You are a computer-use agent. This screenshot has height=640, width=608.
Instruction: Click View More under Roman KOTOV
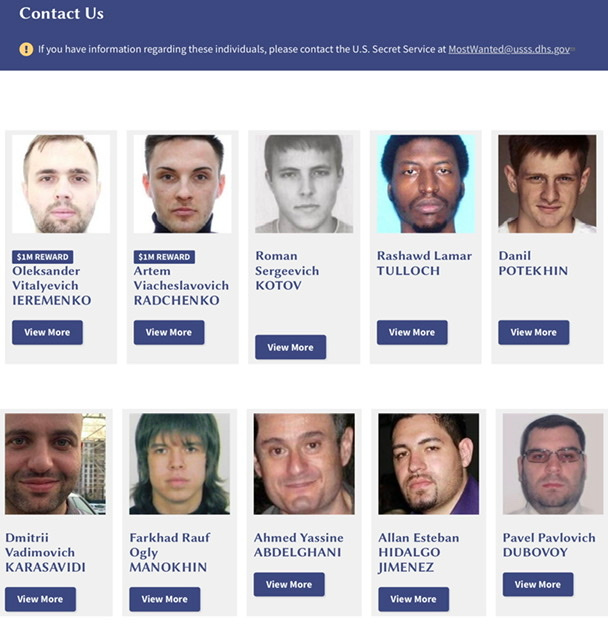point(291,347)
